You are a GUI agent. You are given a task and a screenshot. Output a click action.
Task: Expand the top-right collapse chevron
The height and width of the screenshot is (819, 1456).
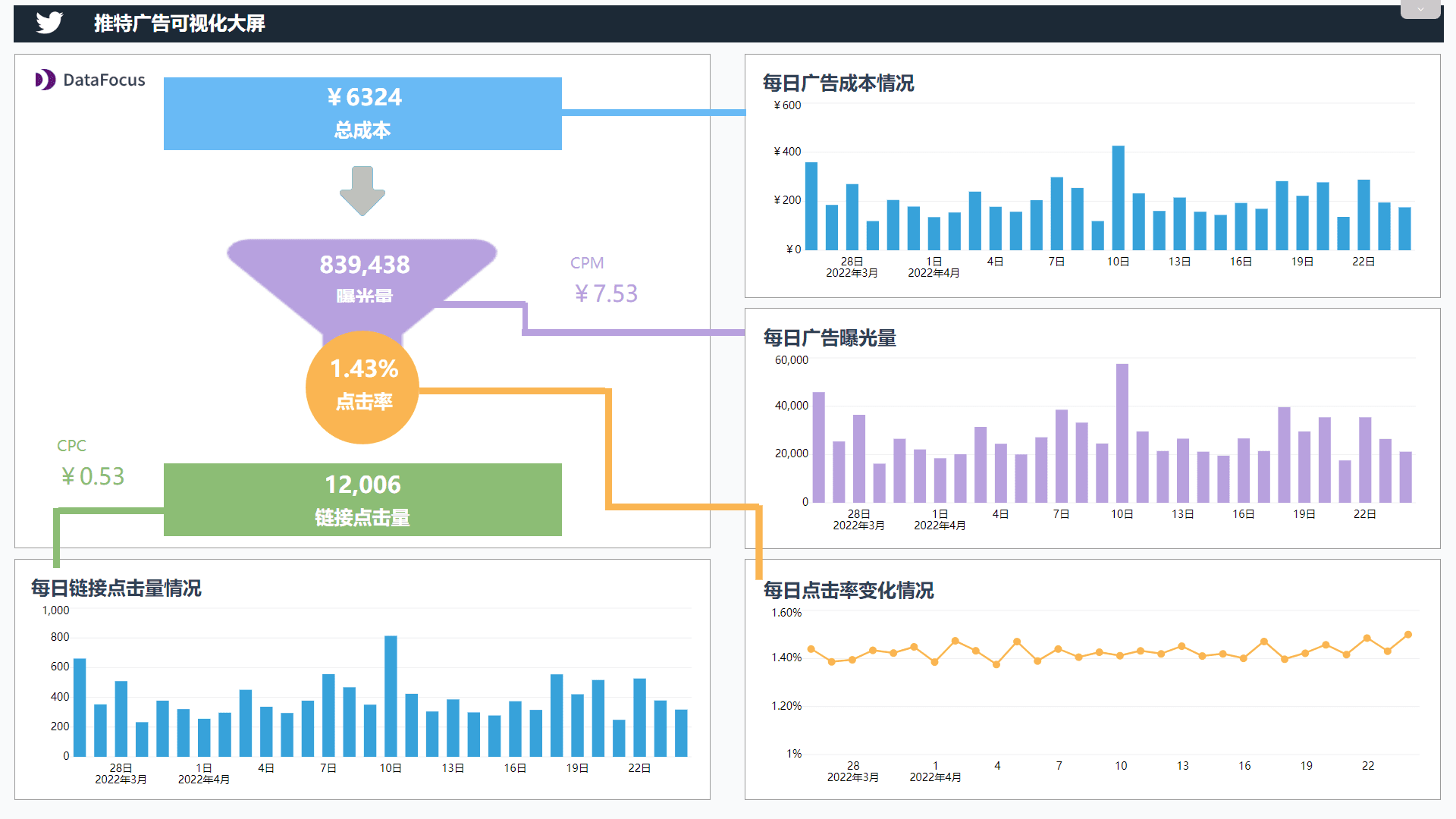click(1420, 10)
